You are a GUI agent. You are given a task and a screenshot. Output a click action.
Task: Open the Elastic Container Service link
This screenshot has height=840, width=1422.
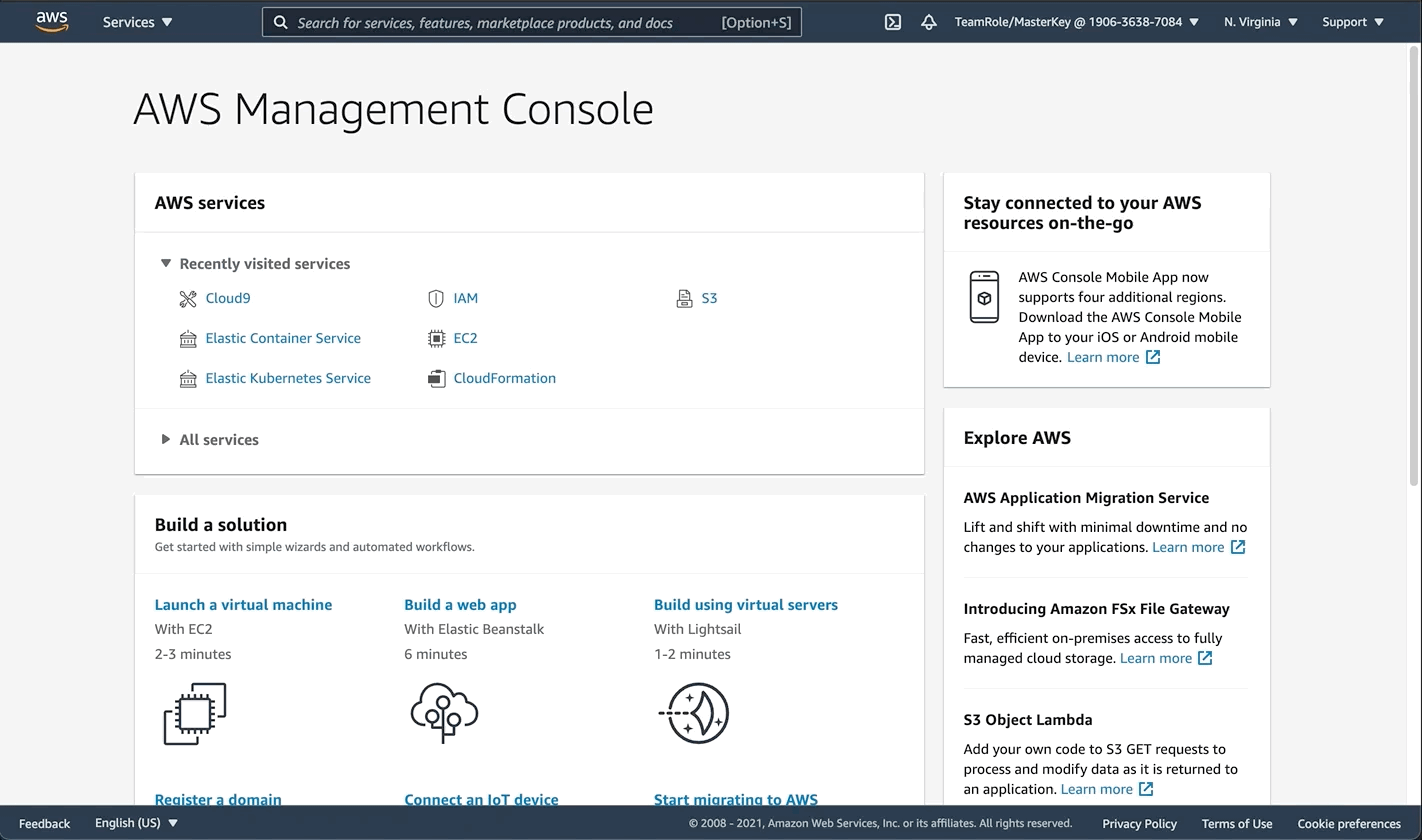[x=283, y=338]
